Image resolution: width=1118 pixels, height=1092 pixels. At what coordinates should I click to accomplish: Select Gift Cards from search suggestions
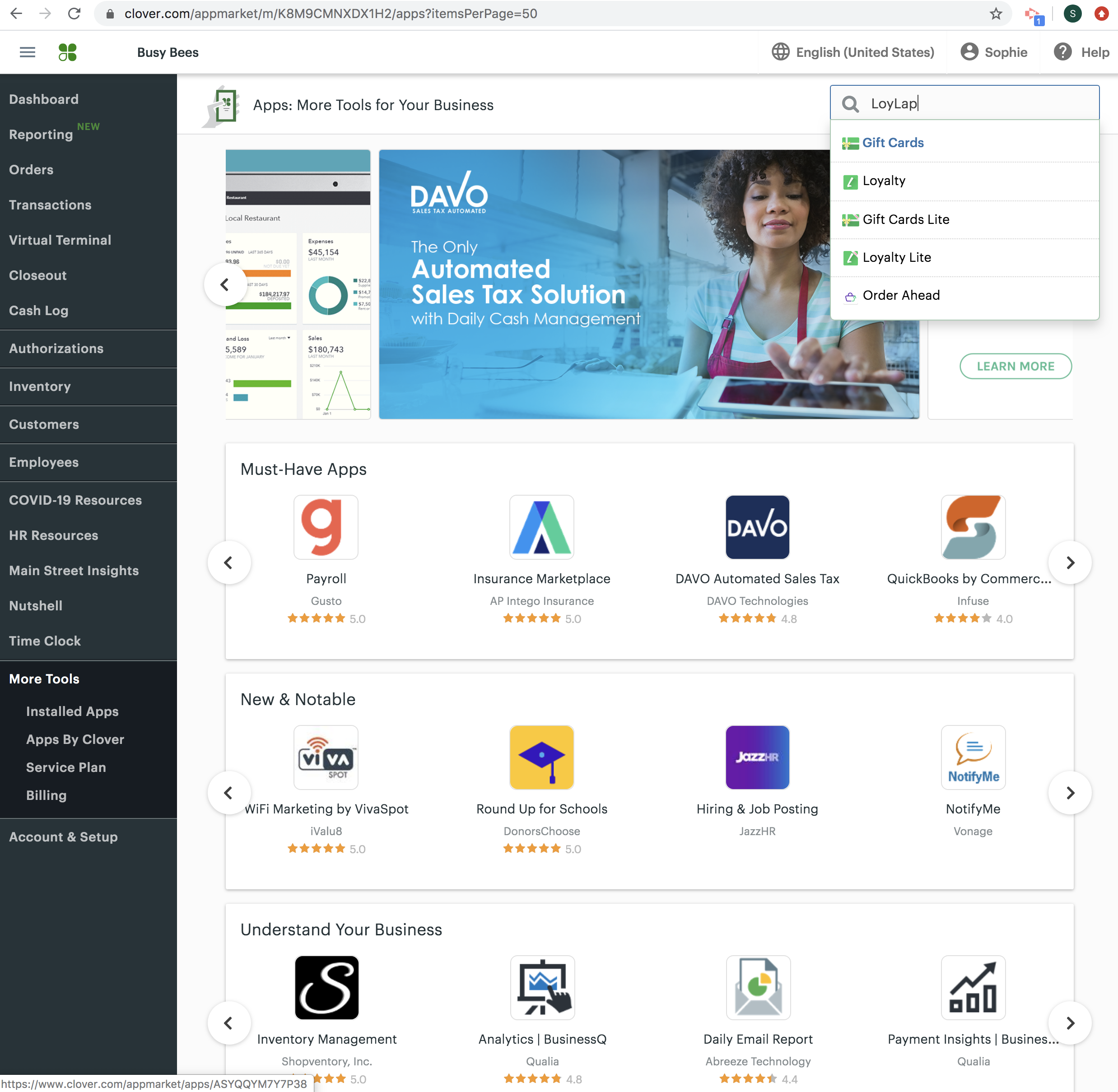click(x=893, y=143)
